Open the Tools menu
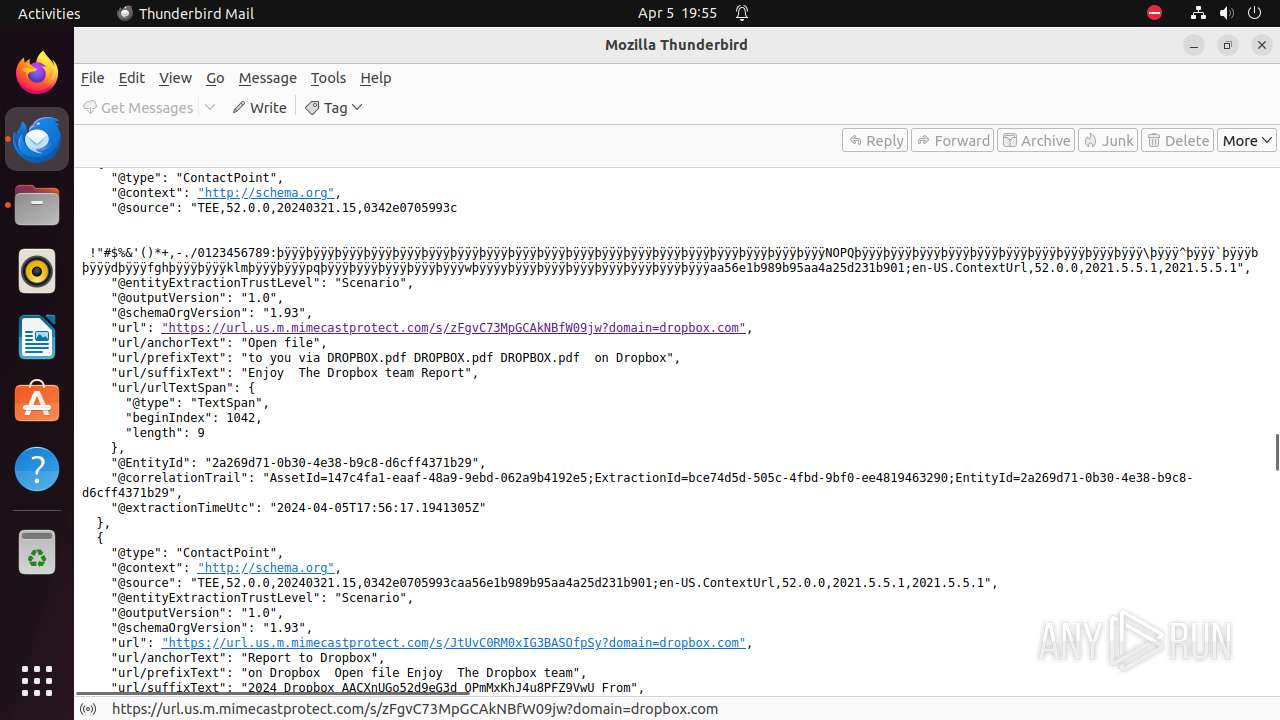The width and height of the screenshot is (1280, 720). coord(328,78)
